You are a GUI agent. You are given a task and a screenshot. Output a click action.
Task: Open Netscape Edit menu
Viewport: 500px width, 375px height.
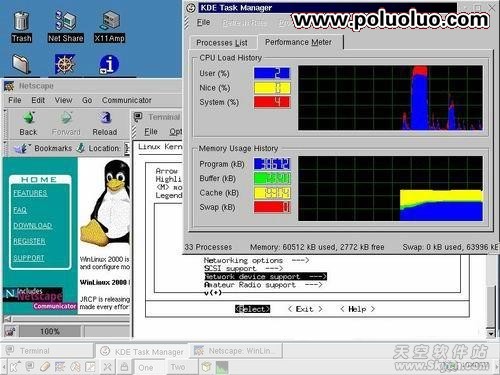click(38, 100)
